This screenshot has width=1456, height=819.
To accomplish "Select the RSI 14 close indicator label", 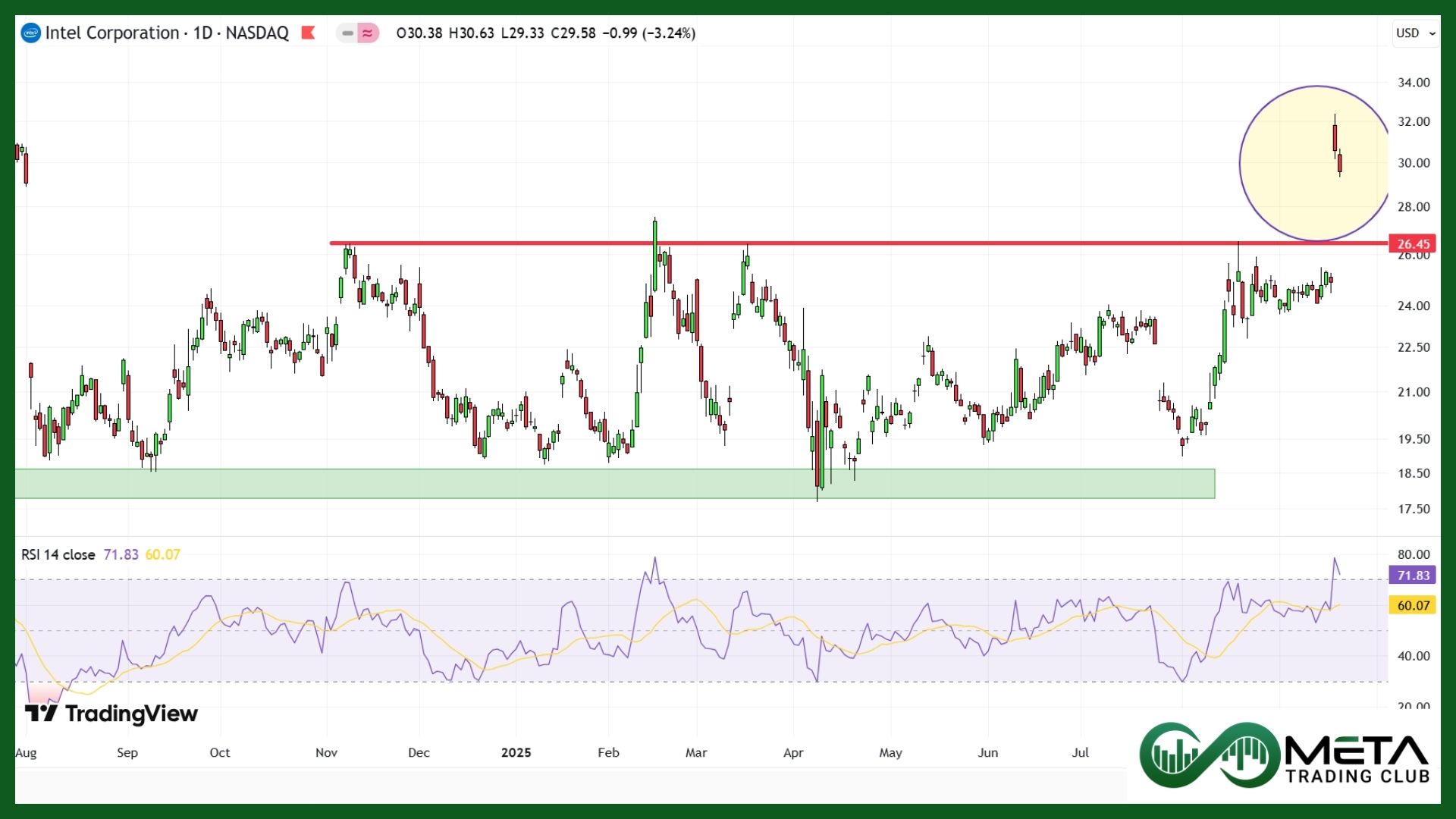I will tap(58, 554).
